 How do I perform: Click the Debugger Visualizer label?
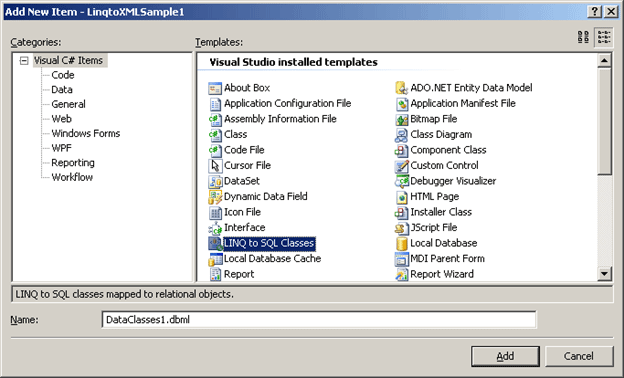point(453,181)
